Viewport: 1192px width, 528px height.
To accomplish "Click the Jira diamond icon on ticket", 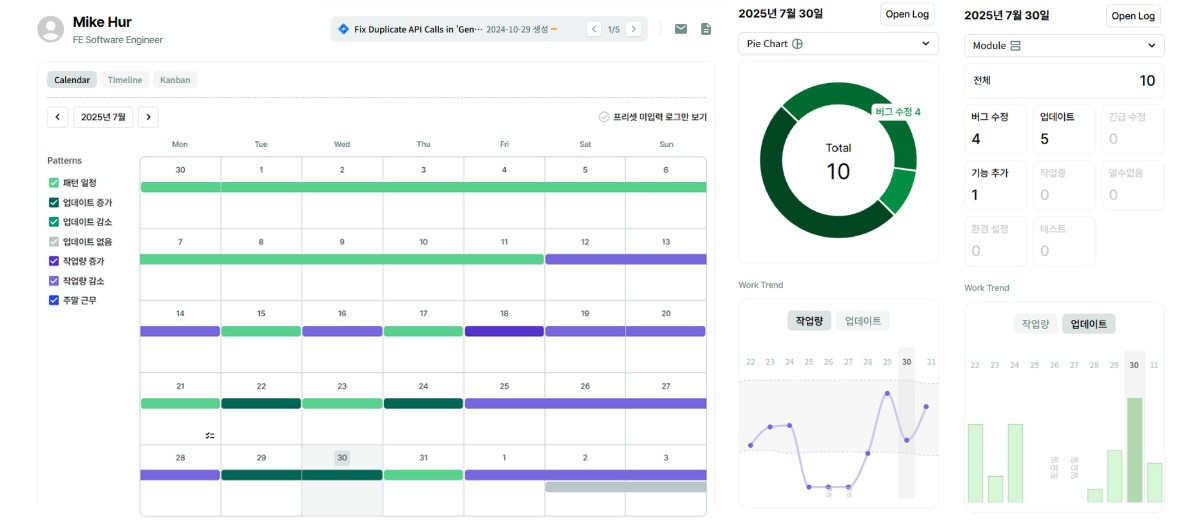I will (343, 29).
